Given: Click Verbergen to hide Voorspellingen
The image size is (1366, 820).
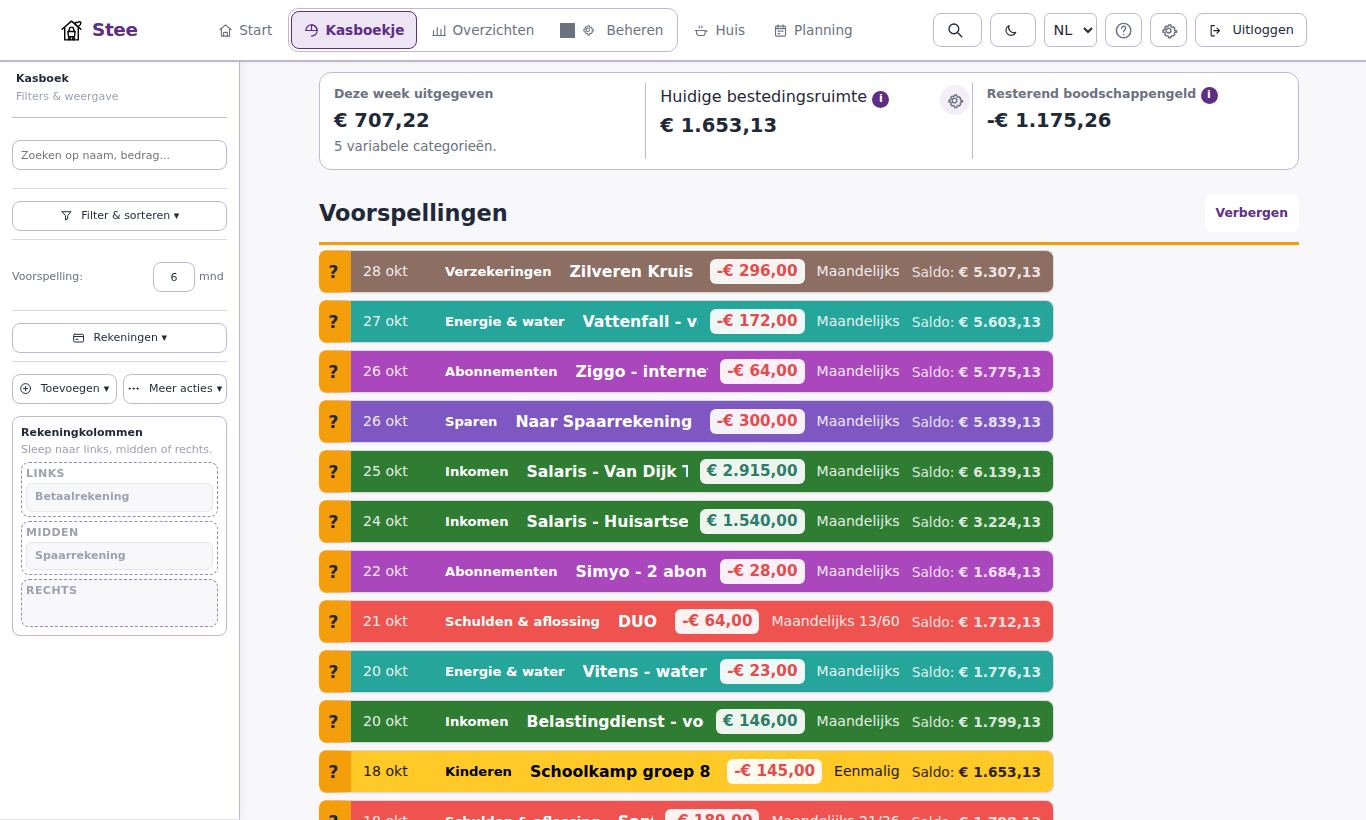Looking at the screenshot, I should [x=1251, y=213].
